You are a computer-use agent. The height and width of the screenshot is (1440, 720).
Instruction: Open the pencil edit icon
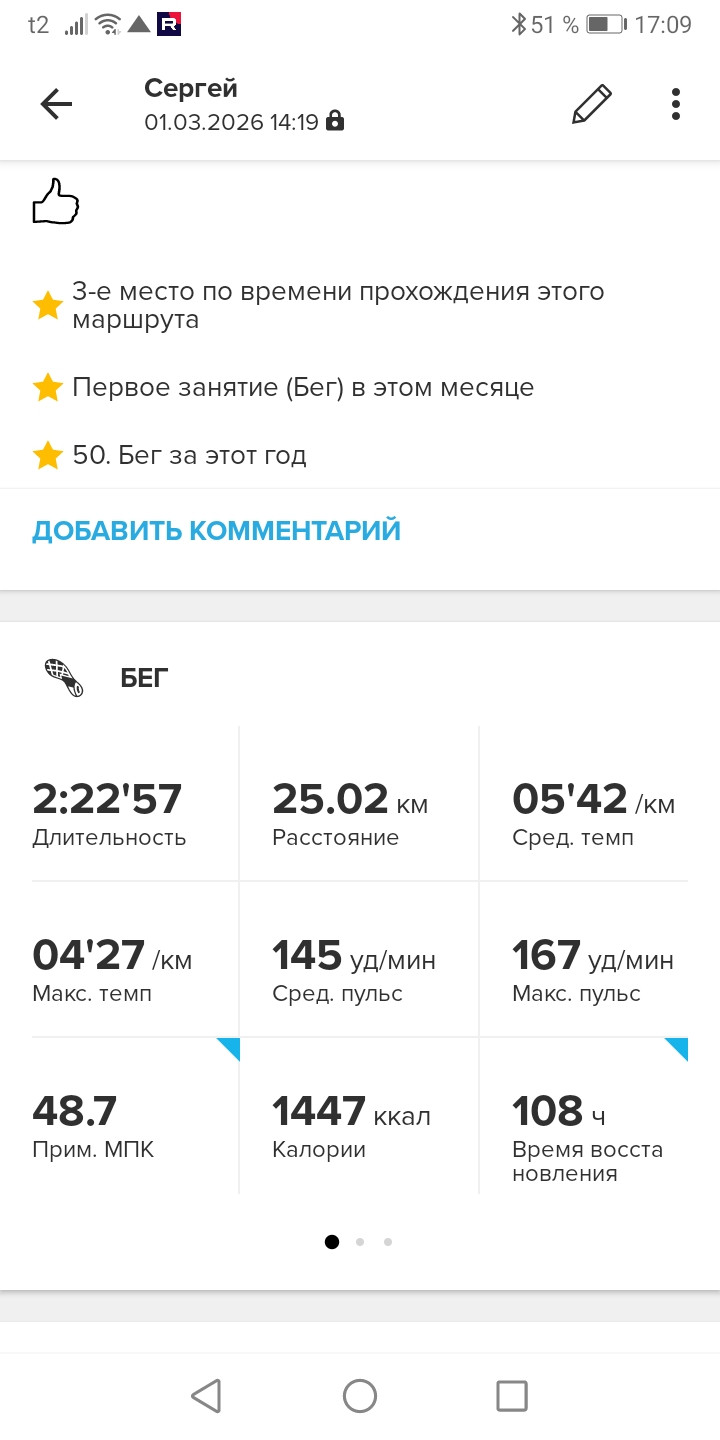point(591,104)
